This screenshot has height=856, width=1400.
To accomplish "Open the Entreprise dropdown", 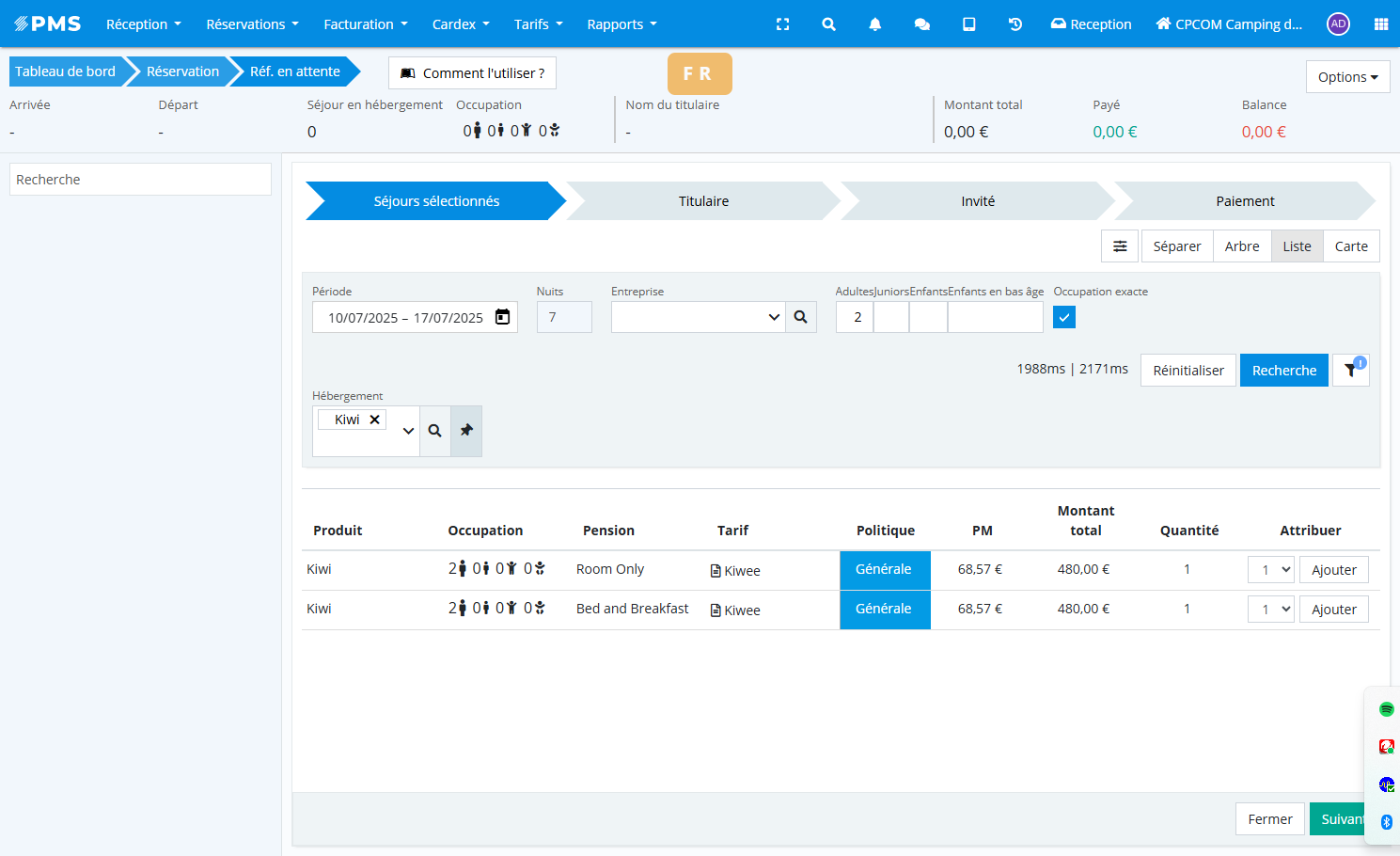I will point(698,317).
